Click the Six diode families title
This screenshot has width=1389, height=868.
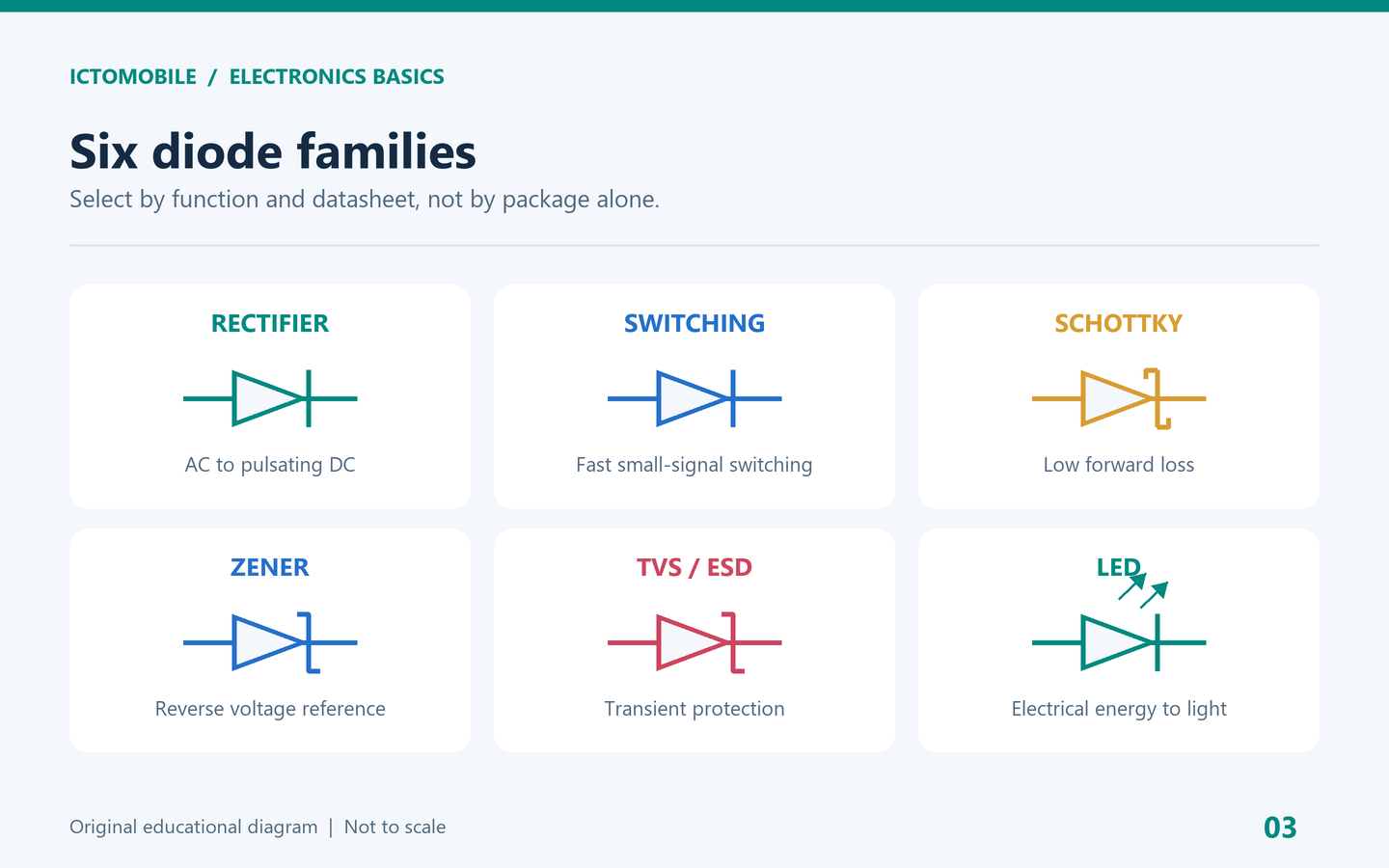coord(273,151)
